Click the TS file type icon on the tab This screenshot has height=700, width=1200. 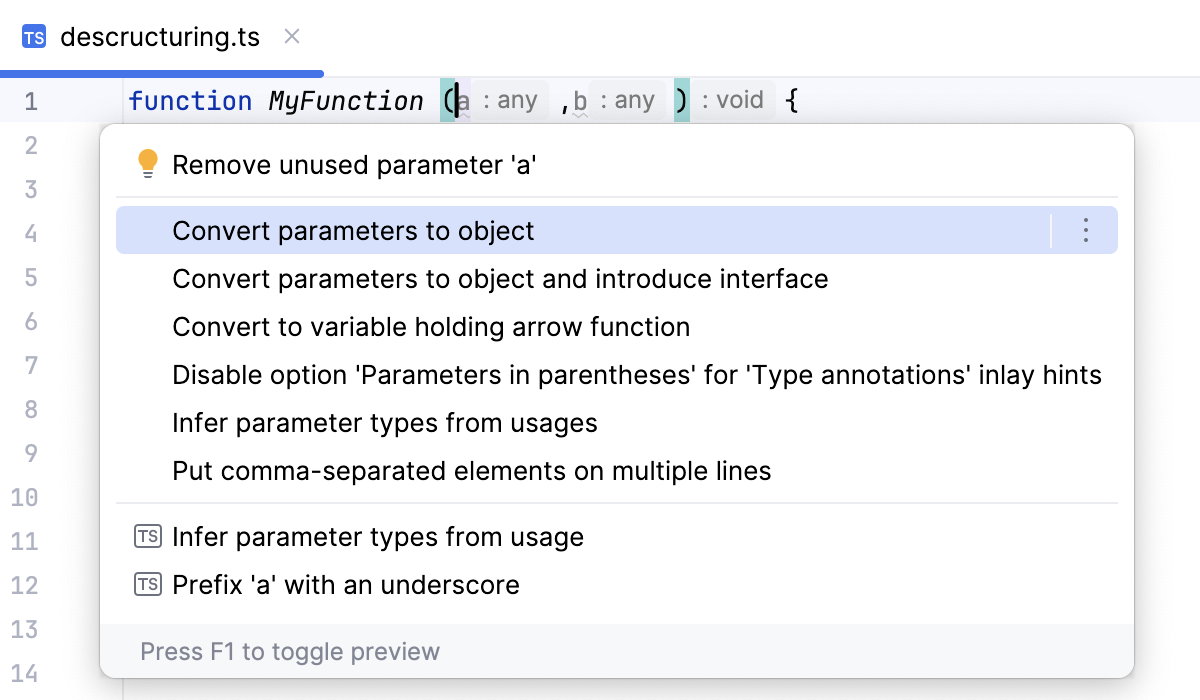tap(34, 36)
